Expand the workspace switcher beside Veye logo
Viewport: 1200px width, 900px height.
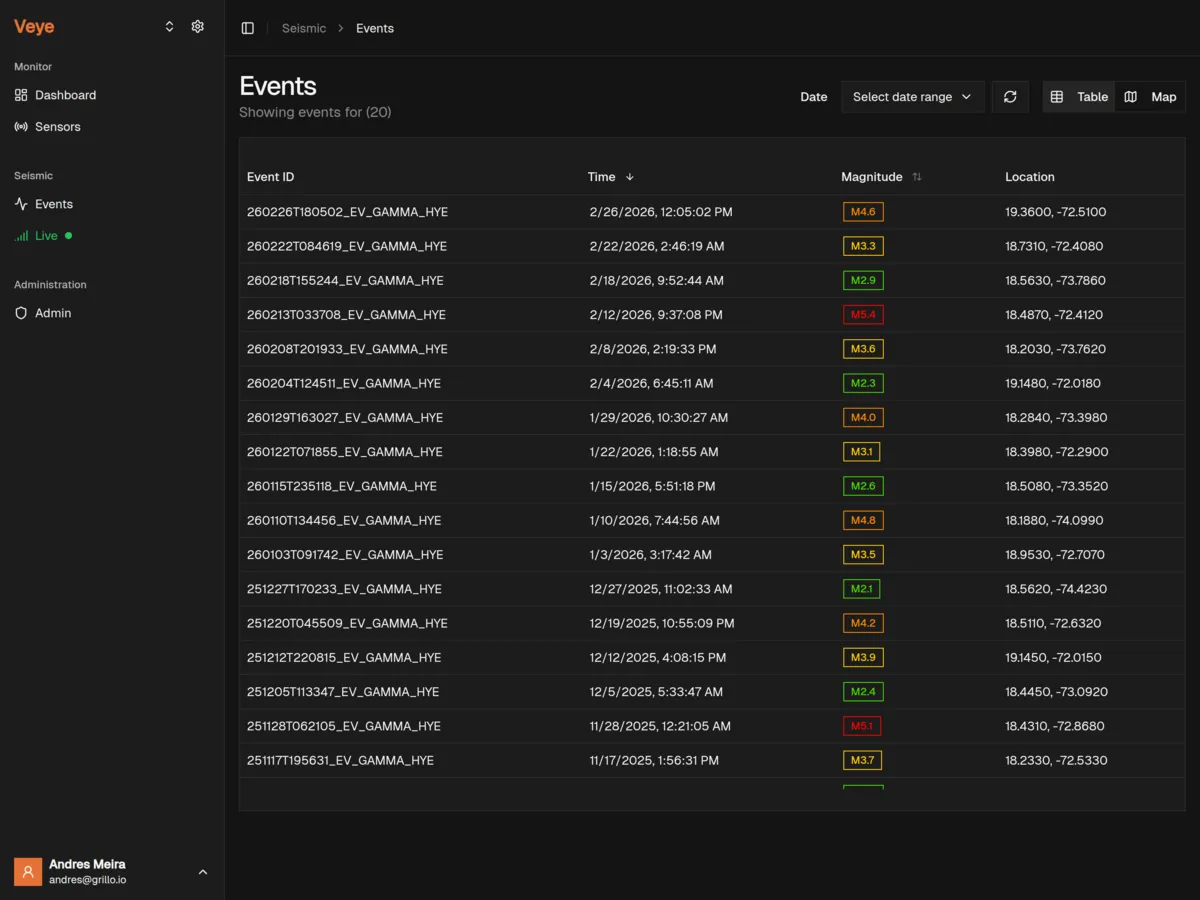[169, 26]
